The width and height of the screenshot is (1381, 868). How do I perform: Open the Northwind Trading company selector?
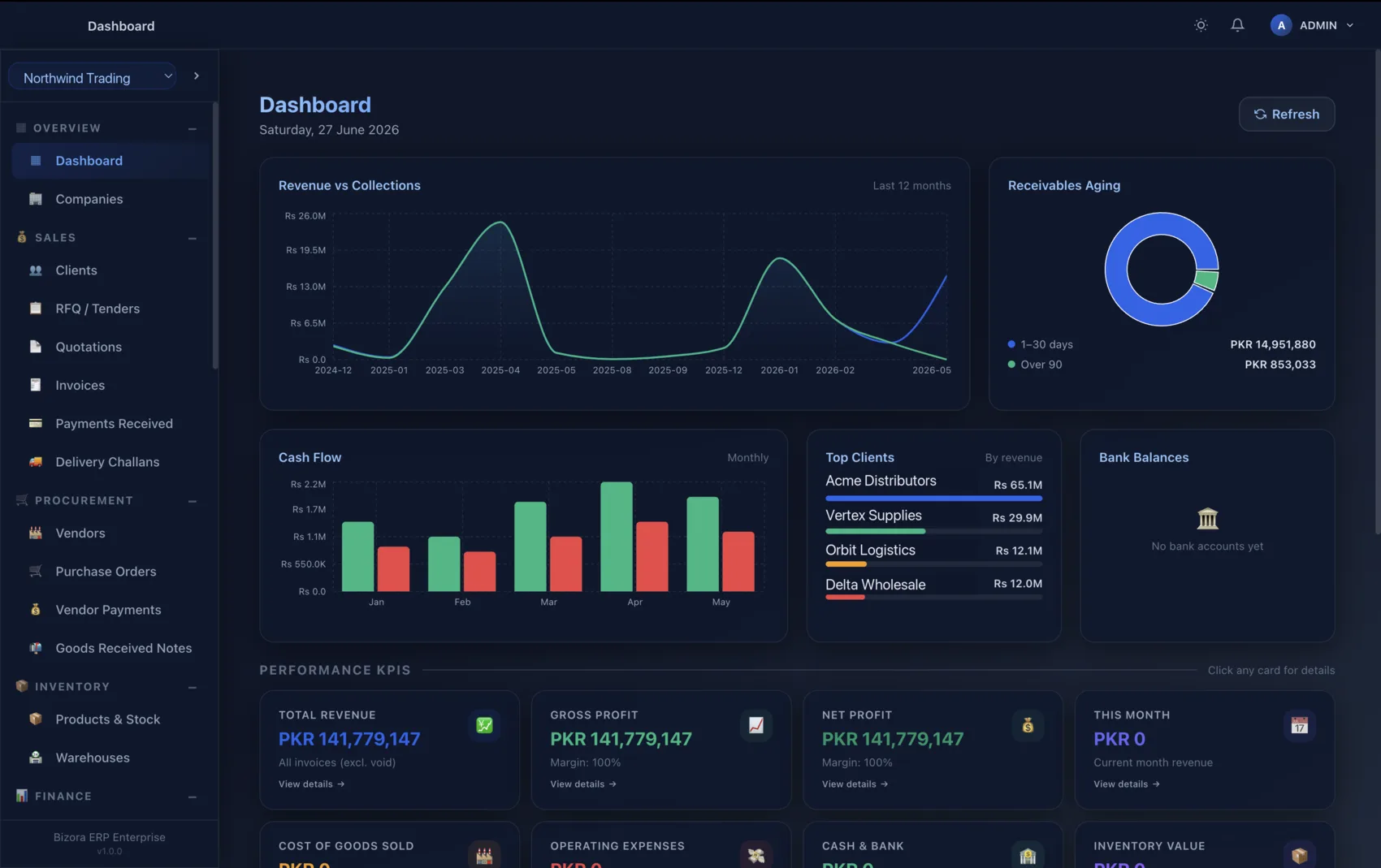(x=93, y=77)
